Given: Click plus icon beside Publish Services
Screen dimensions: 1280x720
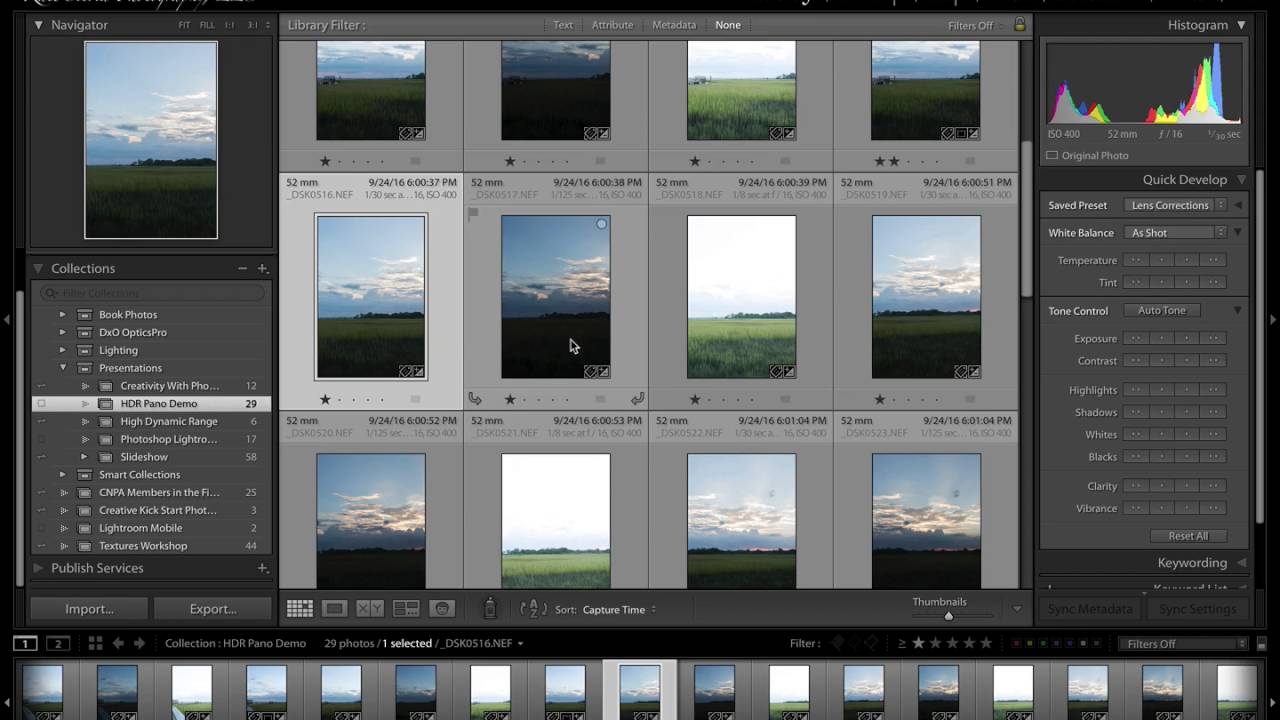Looking at the screenshot, I should pyautogui.click(x=263, y=568).
